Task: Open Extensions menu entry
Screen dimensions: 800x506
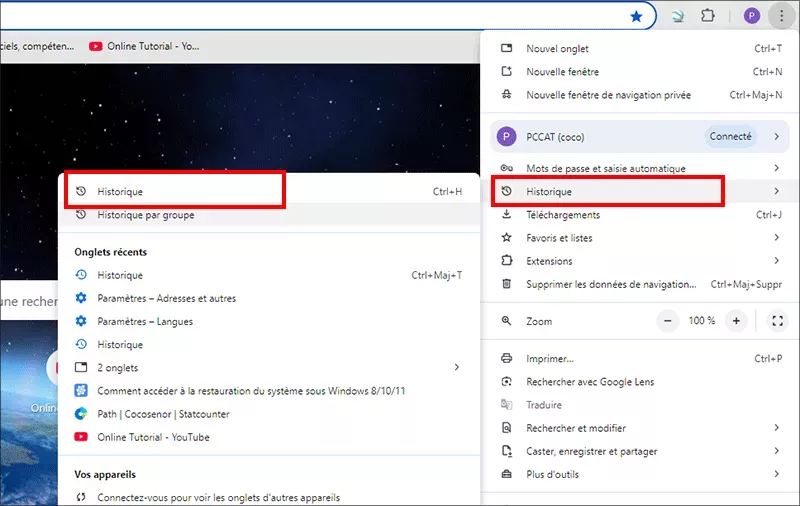Action: pos(640,261)
